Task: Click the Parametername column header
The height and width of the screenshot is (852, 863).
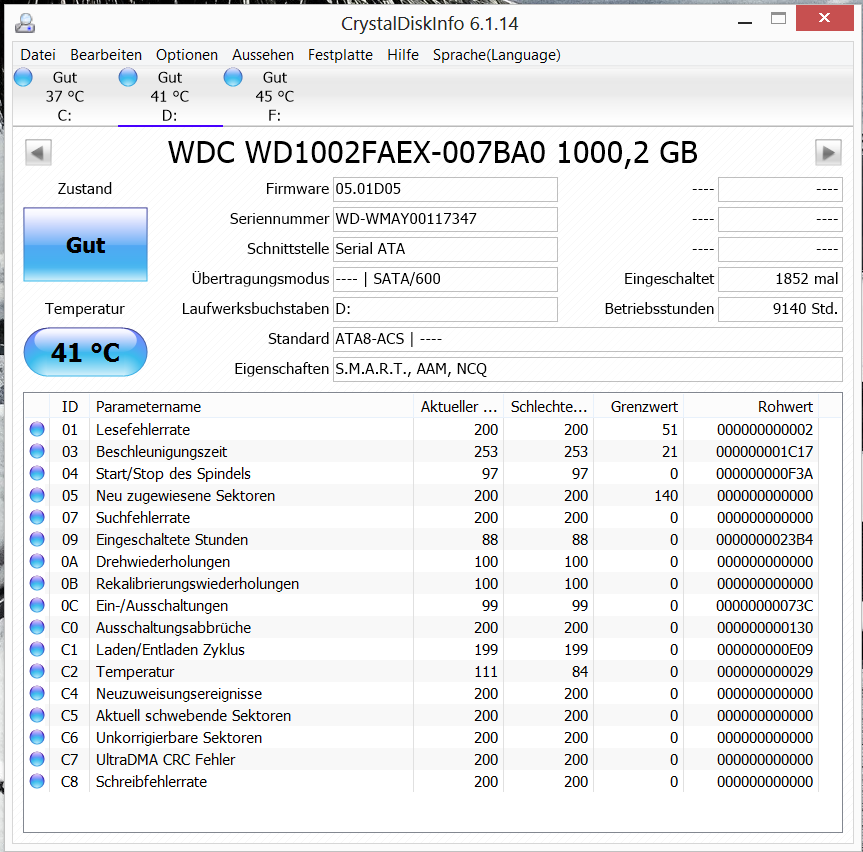Action: coord(252,407)
